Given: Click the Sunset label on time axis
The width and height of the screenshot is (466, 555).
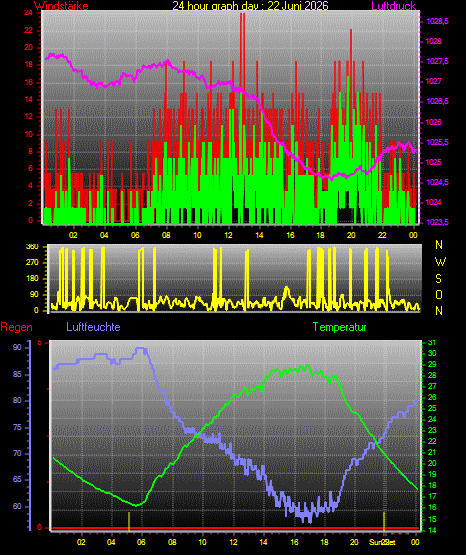Looking at the screenshot, I should tap(382, 542).
